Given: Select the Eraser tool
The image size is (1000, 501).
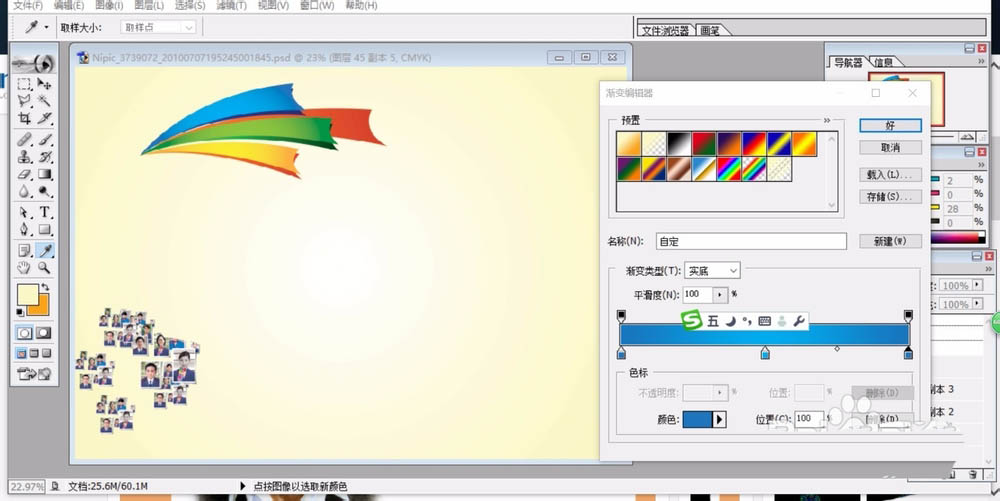Looking at the screenshot, I should (24, 173).
